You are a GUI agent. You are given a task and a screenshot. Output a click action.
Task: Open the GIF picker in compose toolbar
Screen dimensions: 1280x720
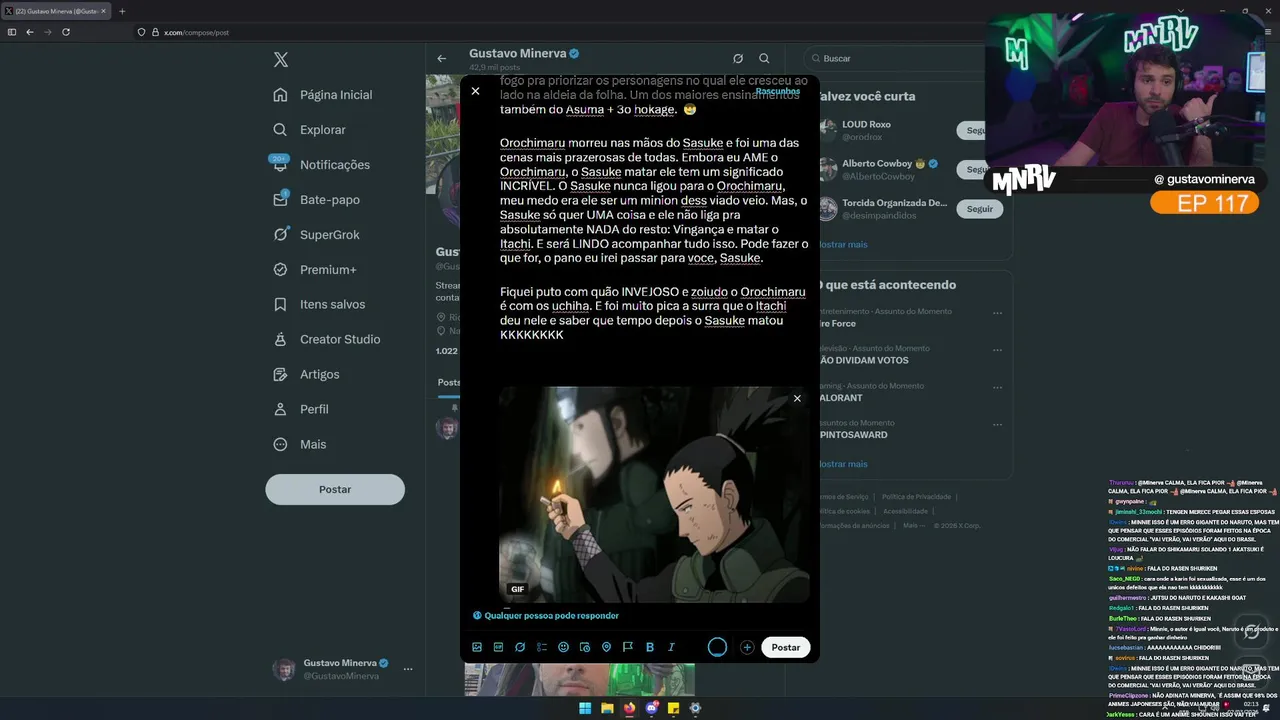(x=498, y=647)
